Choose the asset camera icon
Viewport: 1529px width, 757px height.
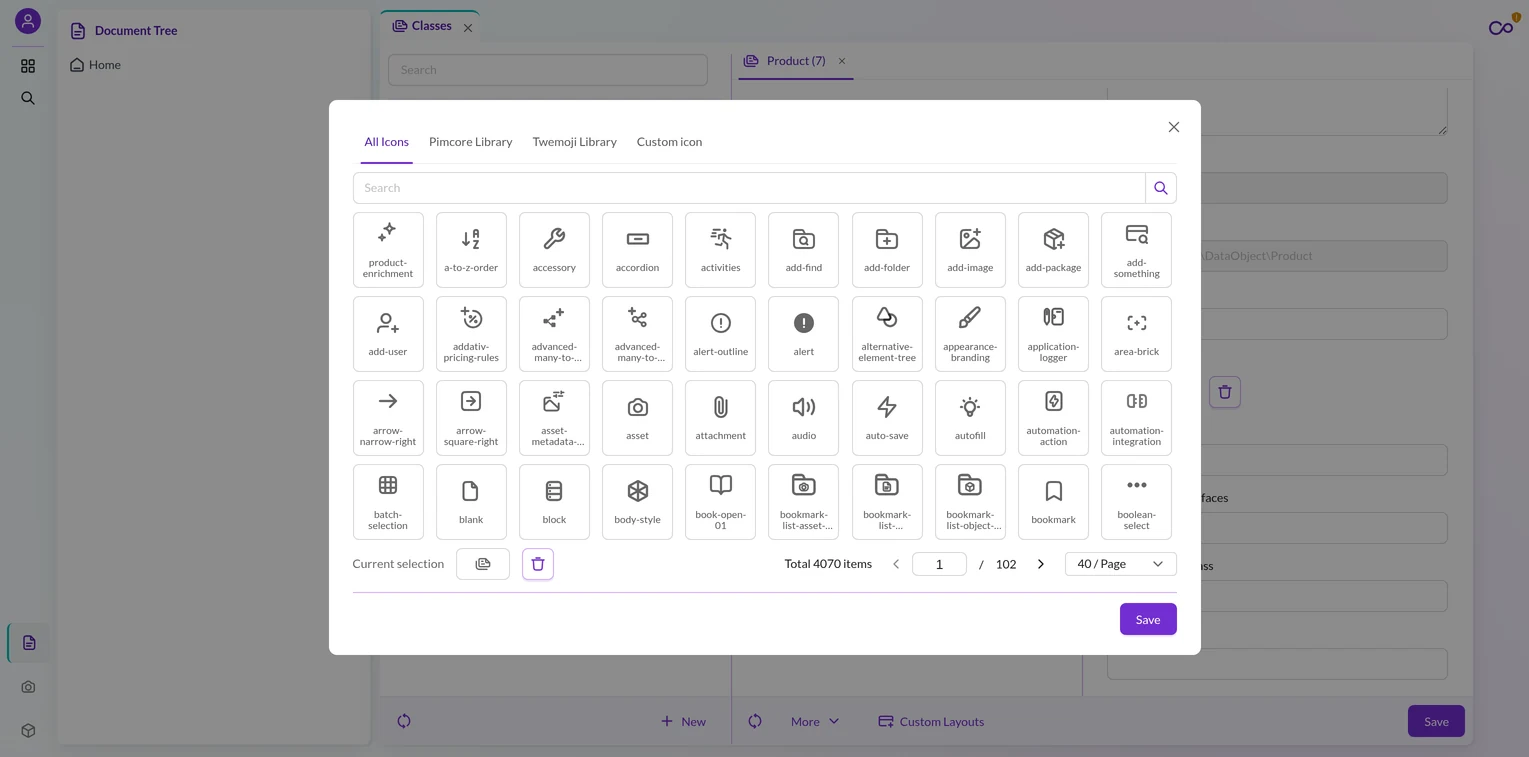(x=637, y=417)
